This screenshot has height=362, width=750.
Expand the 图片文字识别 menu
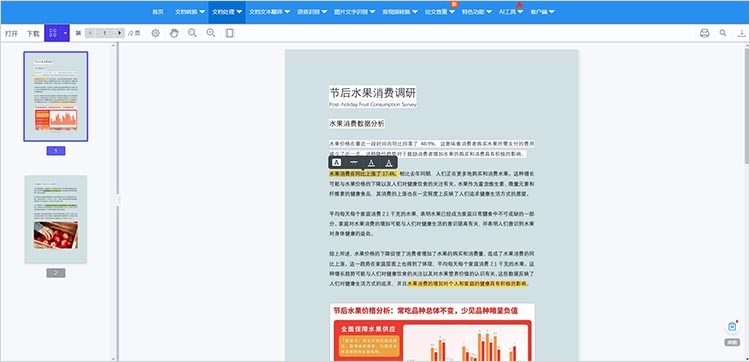click(x=355, y=11)
